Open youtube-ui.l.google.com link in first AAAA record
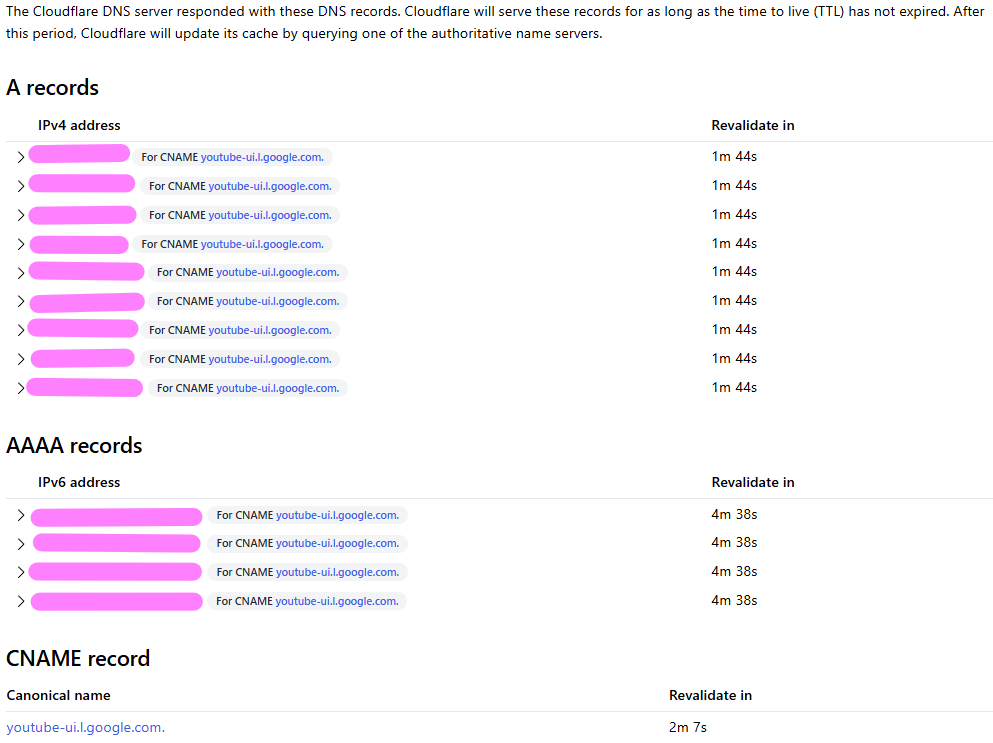Viewport: 993px width, 743px height. tap(338, 516)
